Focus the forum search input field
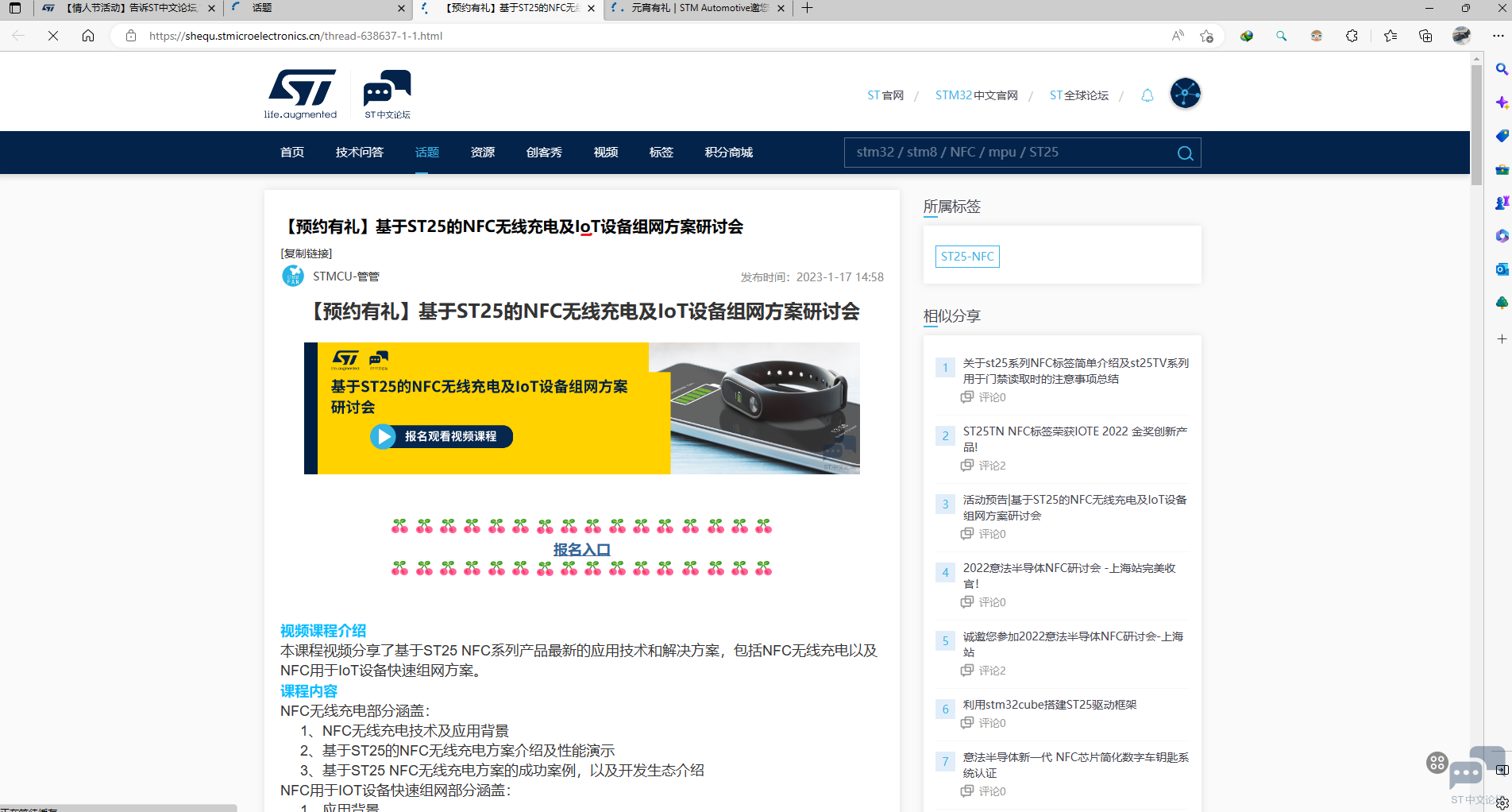The height and width of the screenshot is (812, 1512). point(1010,153)
